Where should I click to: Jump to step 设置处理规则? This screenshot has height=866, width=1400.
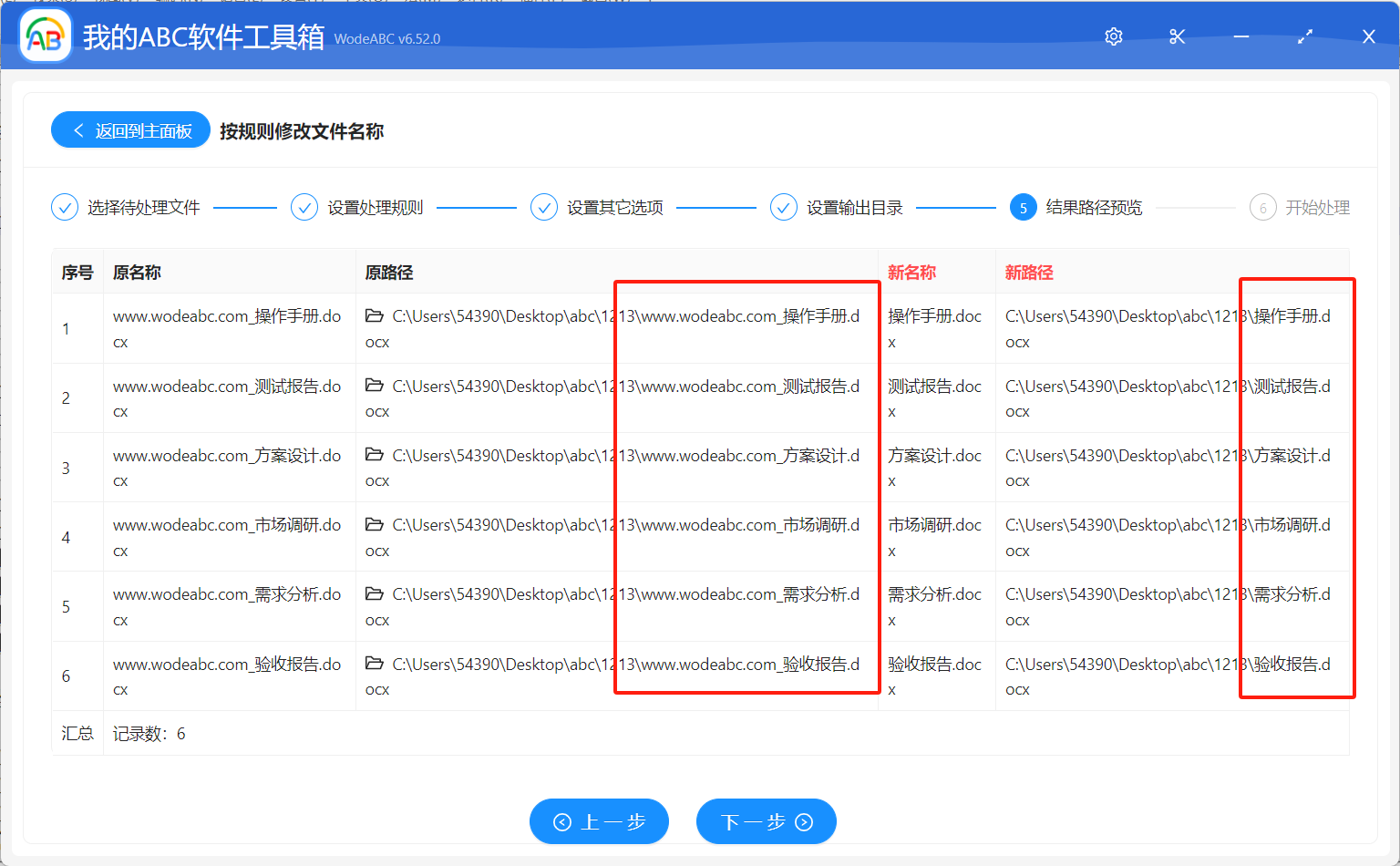point(357,208)
